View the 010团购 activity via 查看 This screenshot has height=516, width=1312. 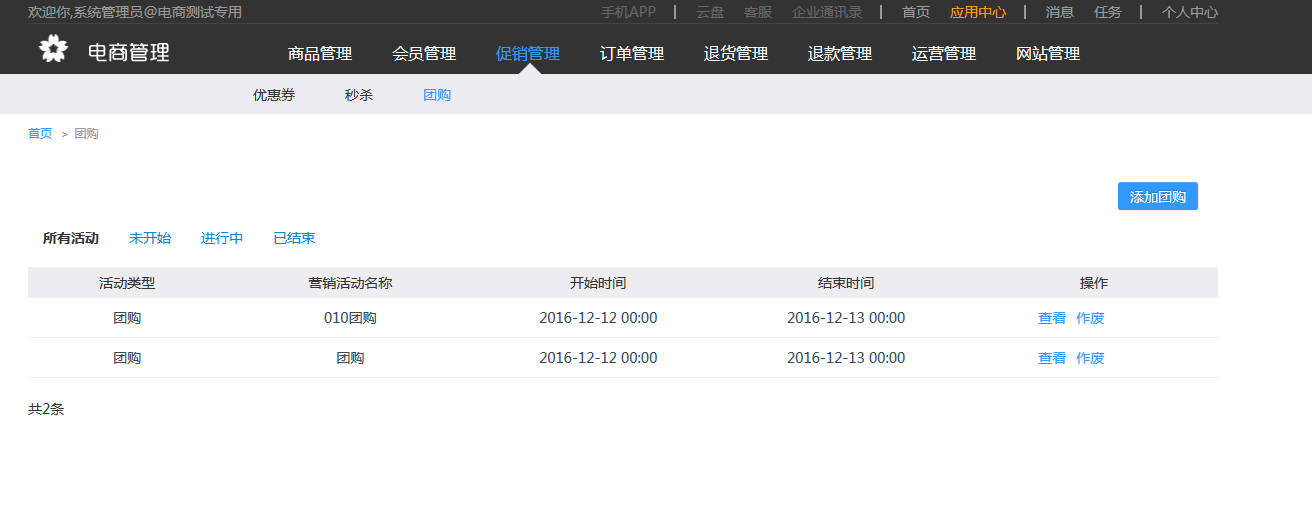point(1052,318)
